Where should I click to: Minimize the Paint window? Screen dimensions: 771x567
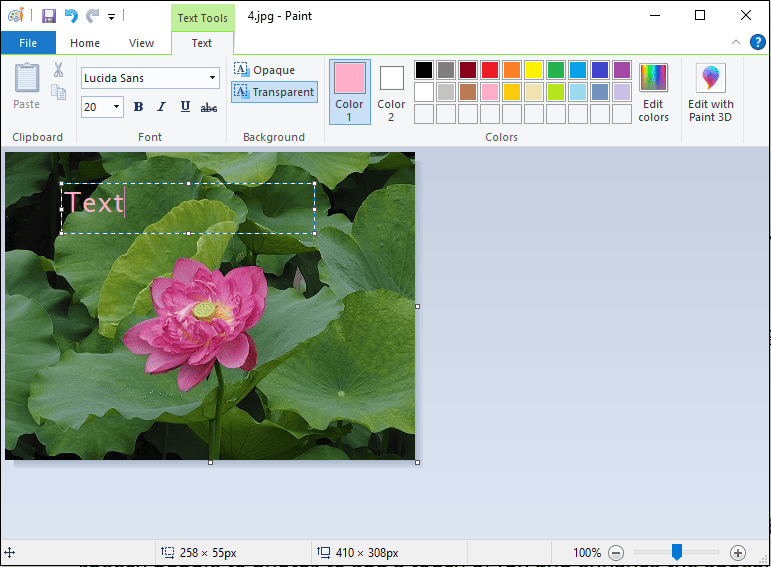[x=654, y=16]
